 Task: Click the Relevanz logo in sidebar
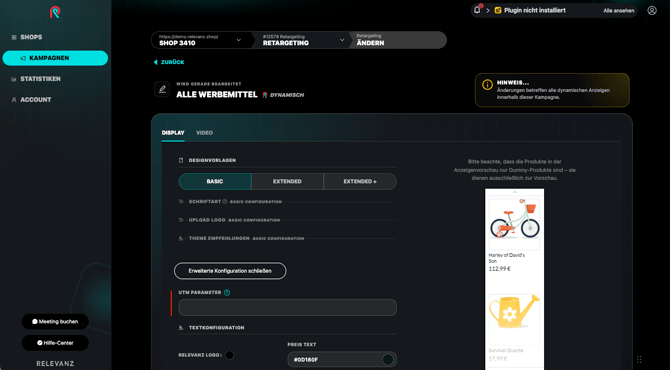[x=55, y=12]
